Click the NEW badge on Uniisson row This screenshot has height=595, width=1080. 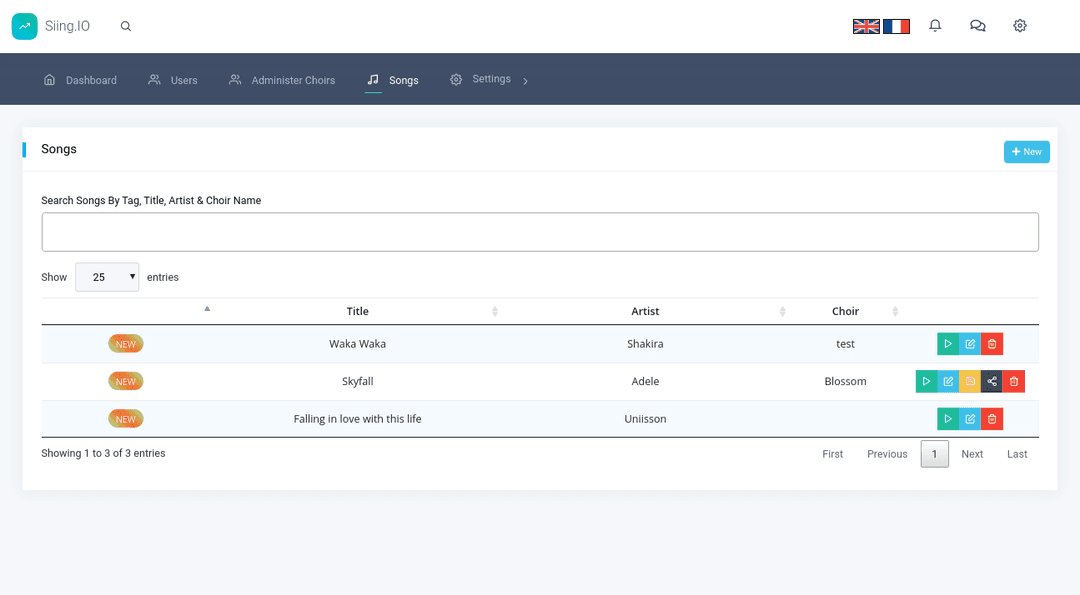pyautogui.click(x=125, y=419)
